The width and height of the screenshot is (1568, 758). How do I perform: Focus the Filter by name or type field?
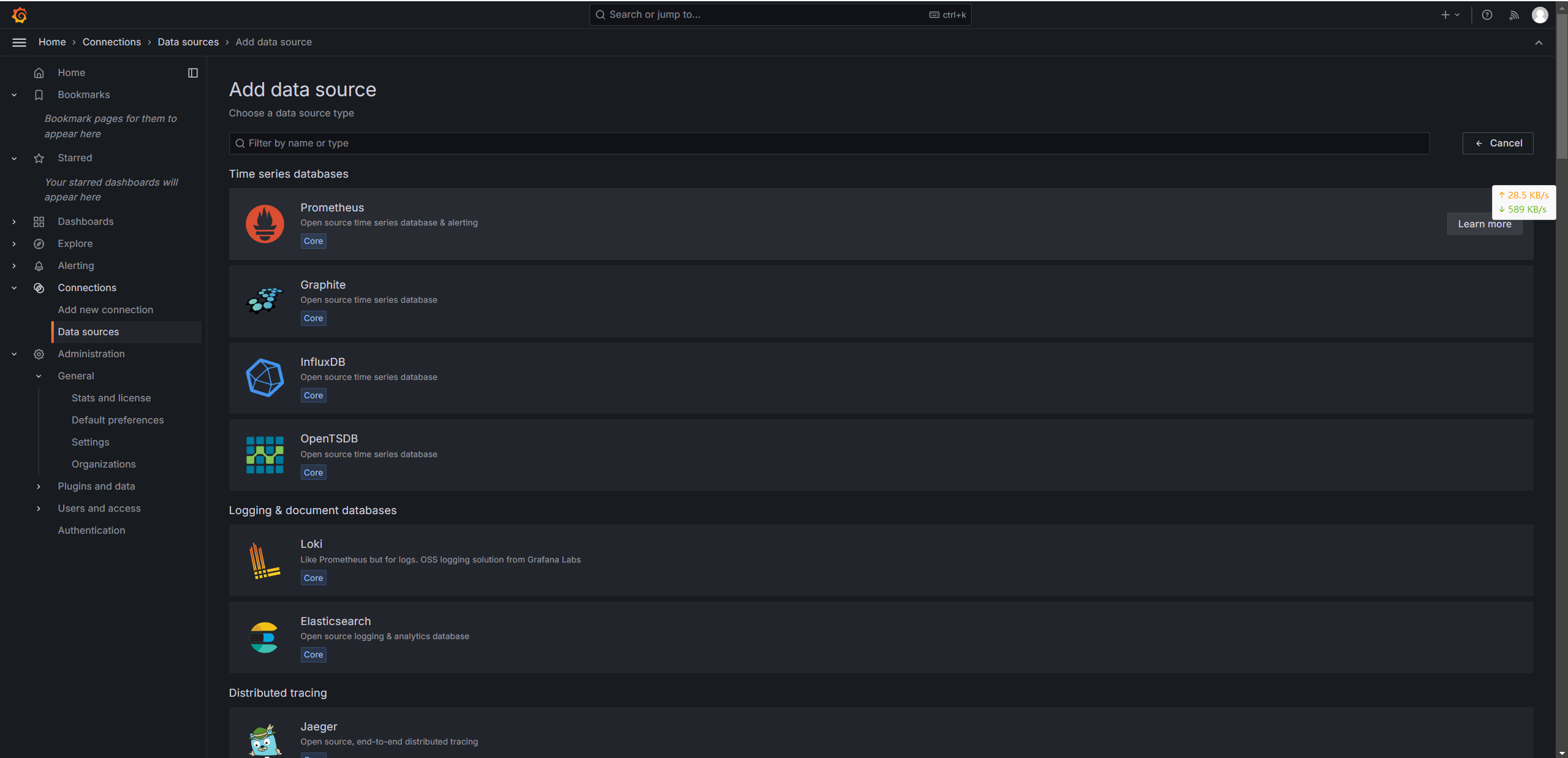click(829, 143)
